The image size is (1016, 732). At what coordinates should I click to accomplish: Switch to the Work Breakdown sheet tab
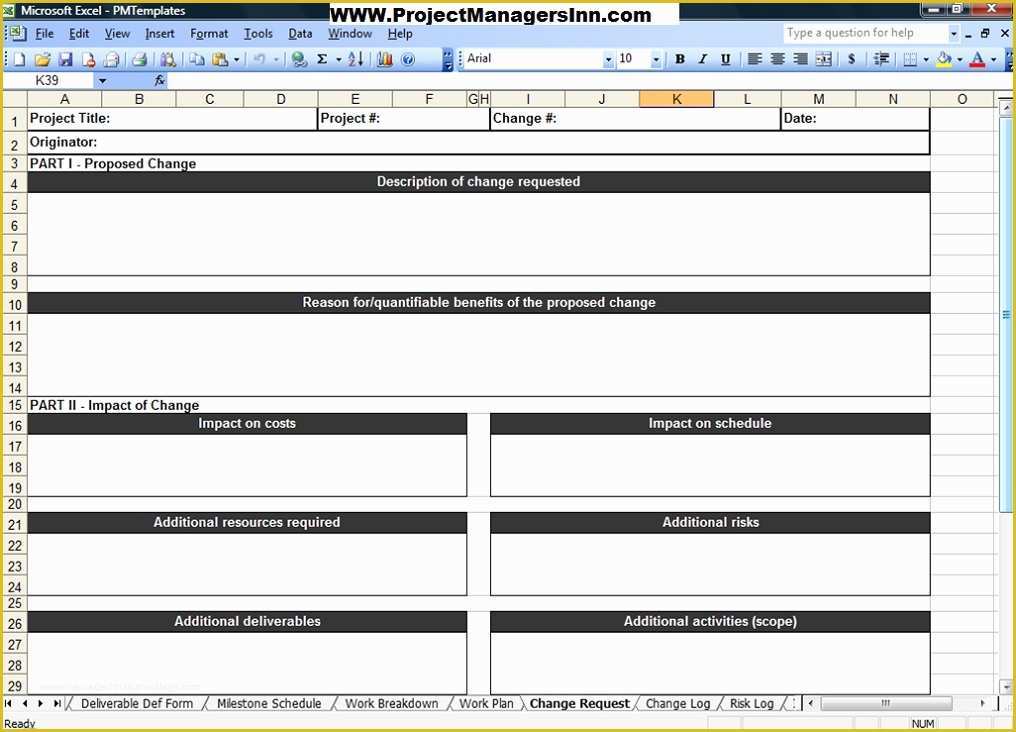391,703
